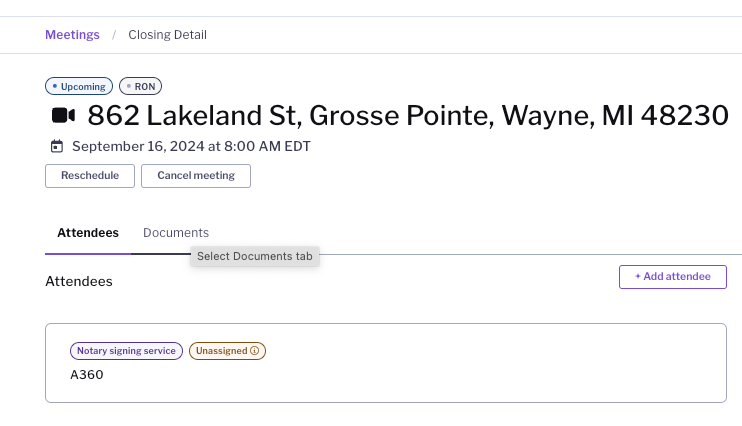Click the dot icon in the RON badge

coord(128,87)
